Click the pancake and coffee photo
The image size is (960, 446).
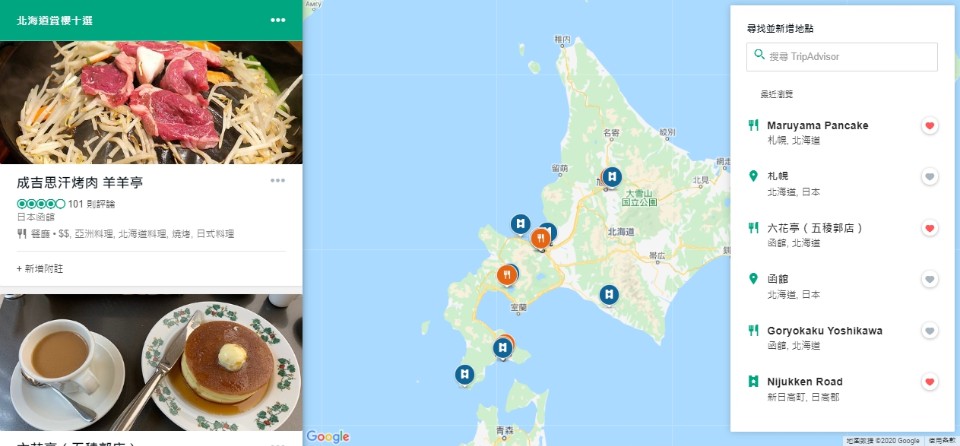(151, 362)
